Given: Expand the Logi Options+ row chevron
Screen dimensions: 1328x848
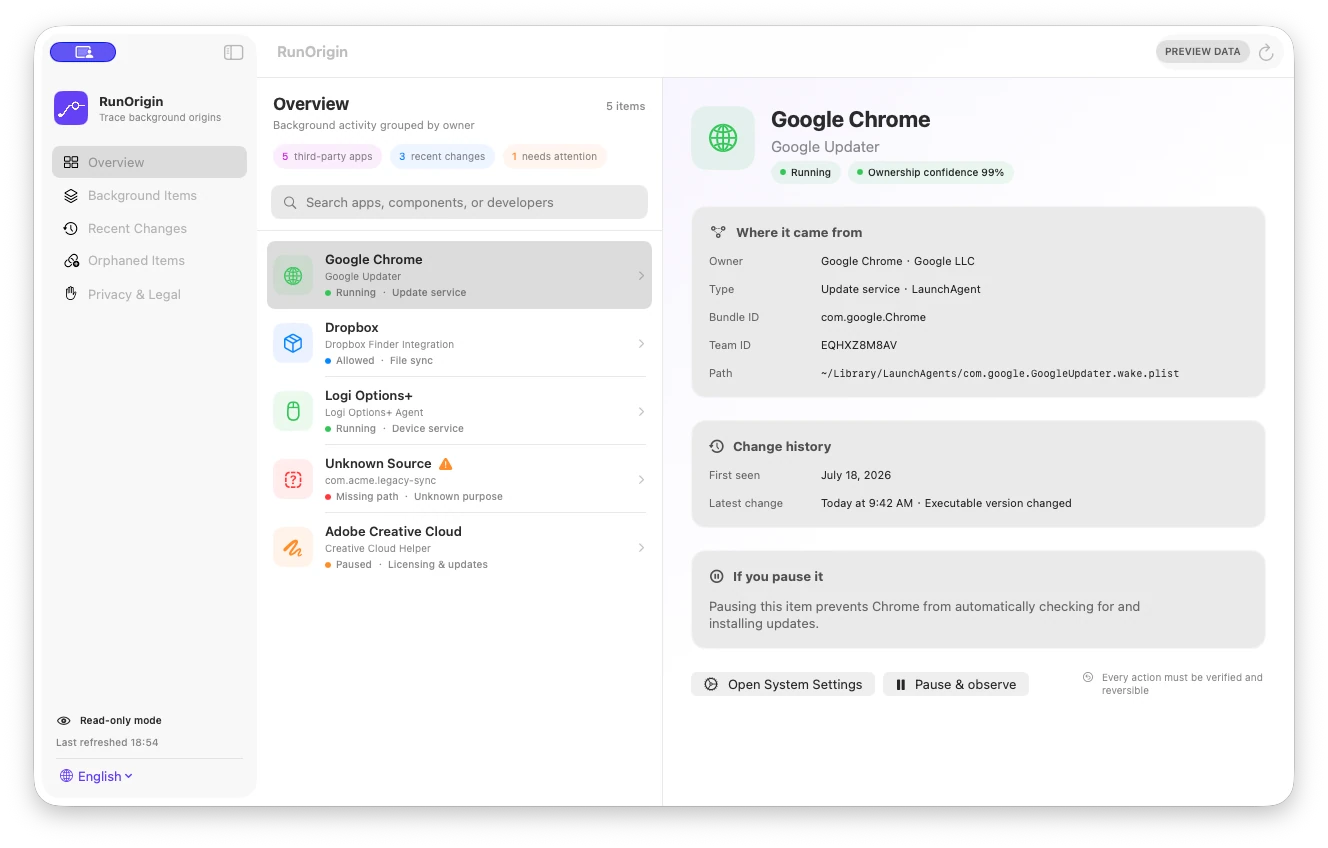Looking at the screenshot, I should (641, 411).
